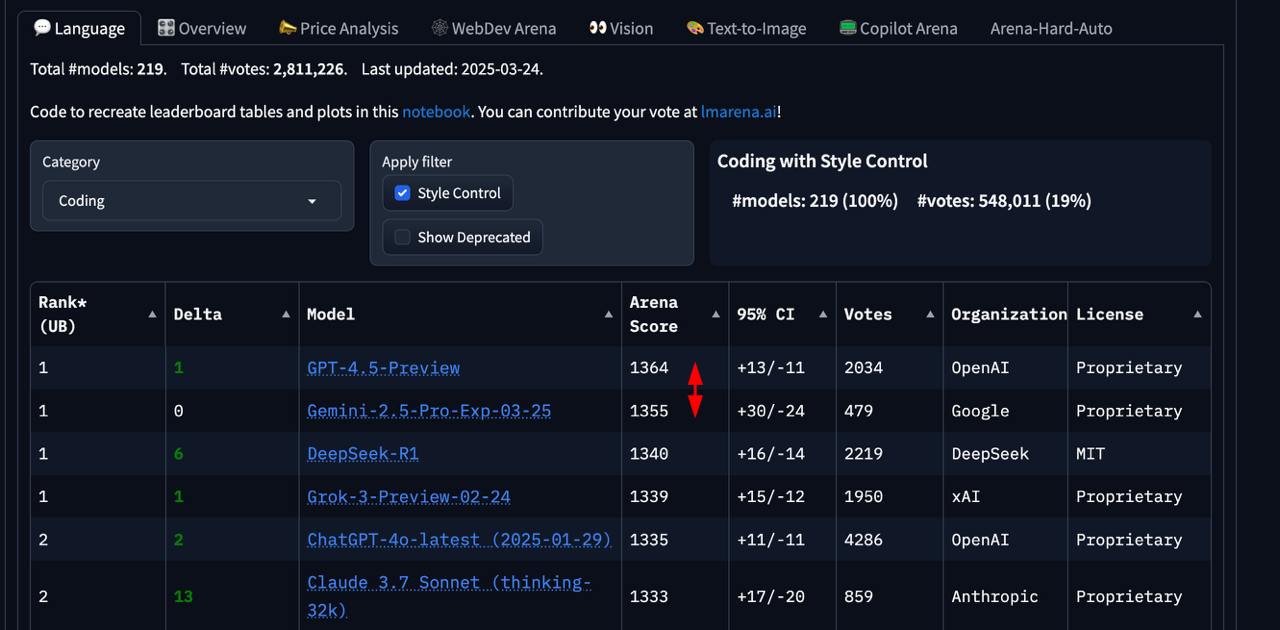Open the Price Analysis tab
The image size is (1280, 630).
point(338,28)
